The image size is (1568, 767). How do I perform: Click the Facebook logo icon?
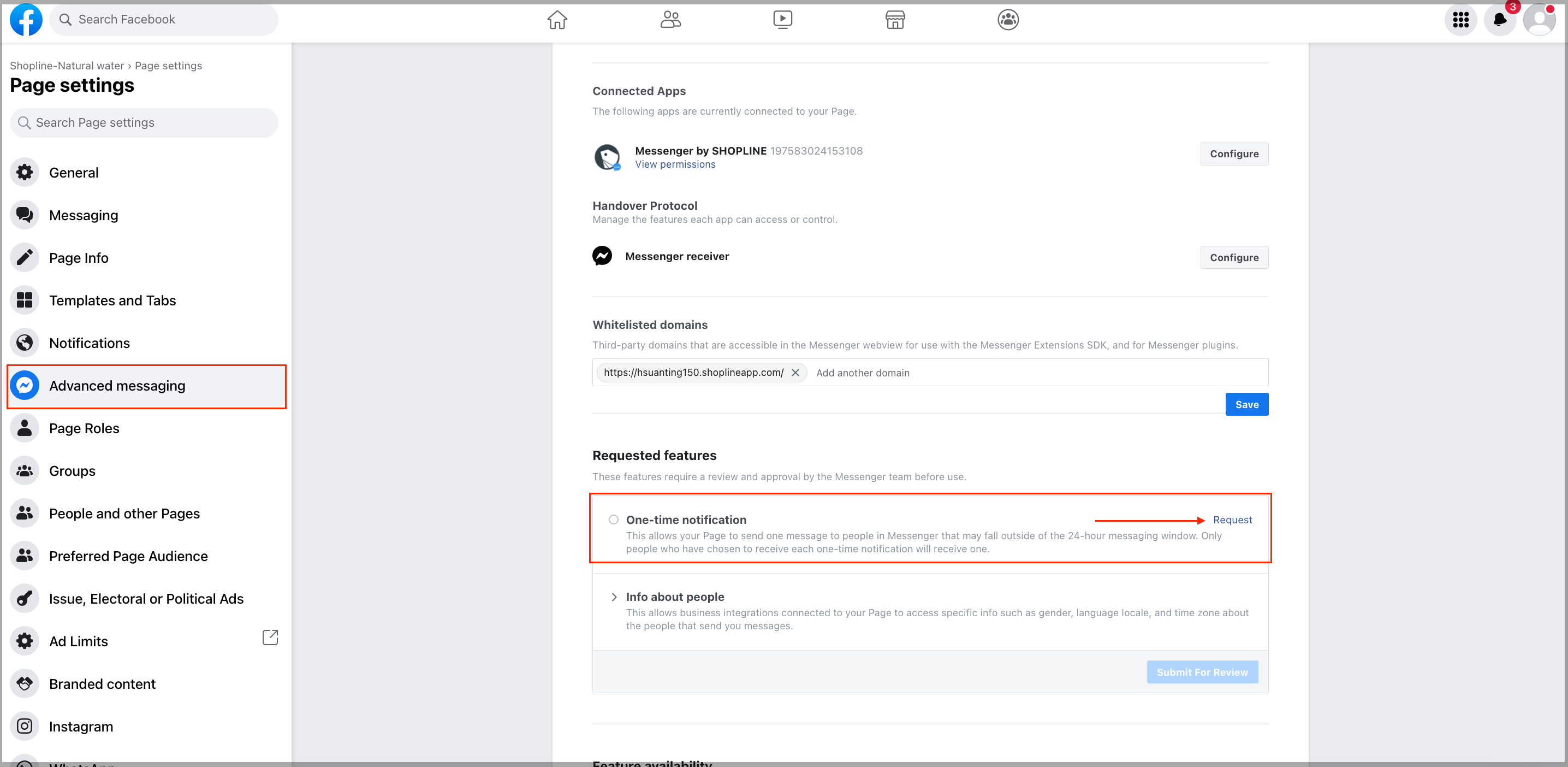click(26, 20)
